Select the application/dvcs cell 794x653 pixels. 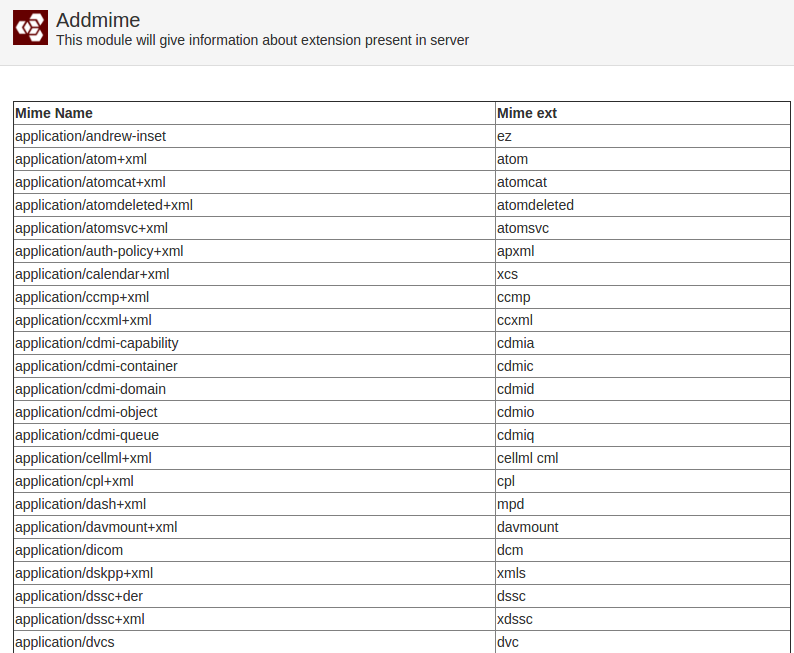click(x=254, y=642)
